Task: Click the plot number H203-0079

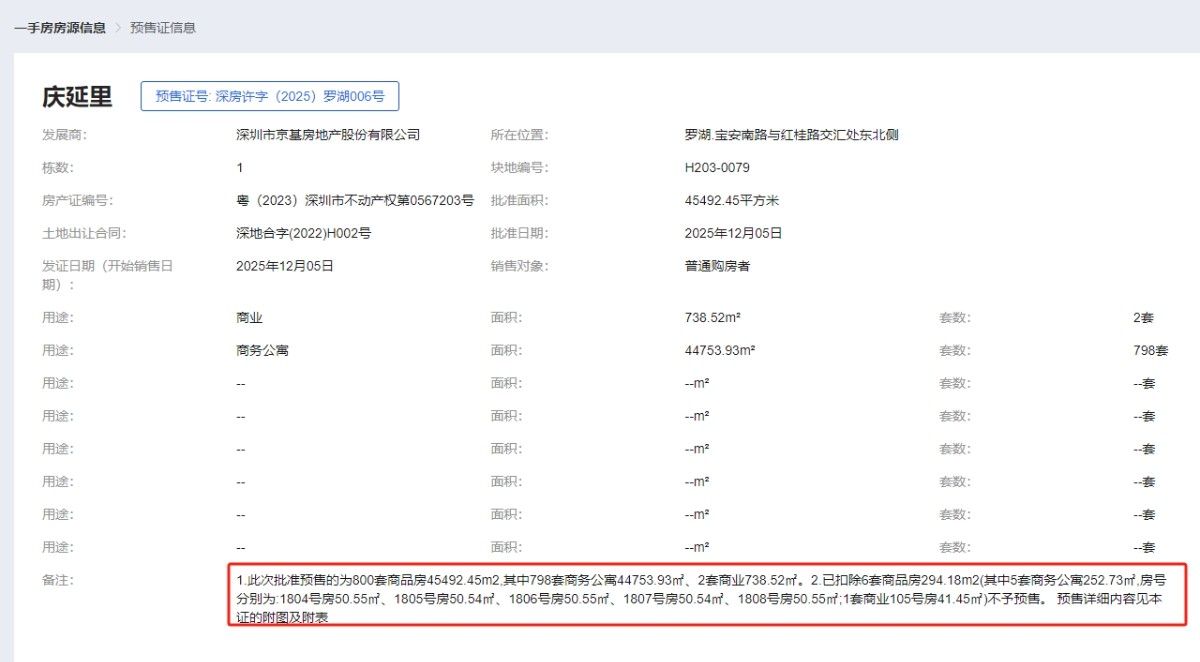Action: (717, 168)
